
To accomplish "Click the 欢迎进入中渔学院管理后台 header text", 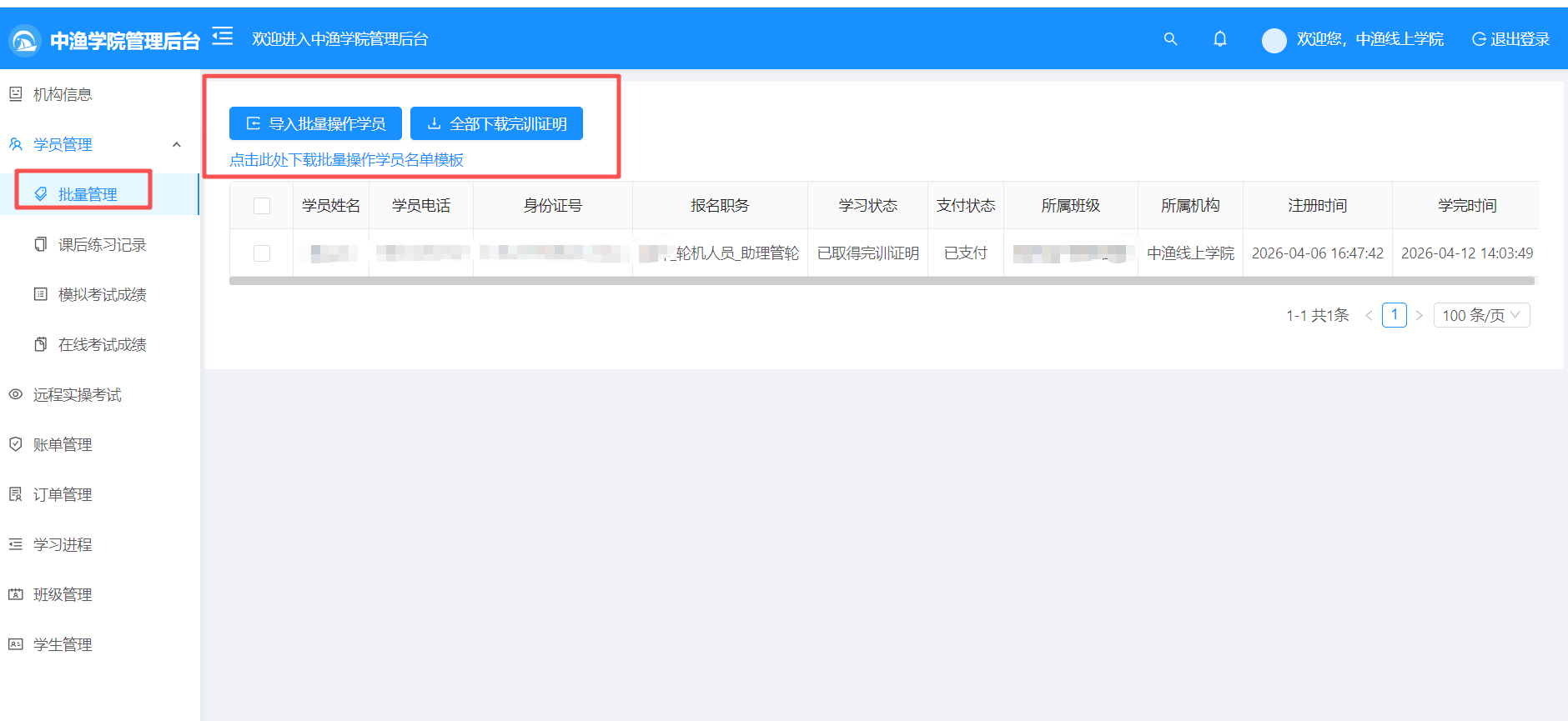I will click(340, 39).
